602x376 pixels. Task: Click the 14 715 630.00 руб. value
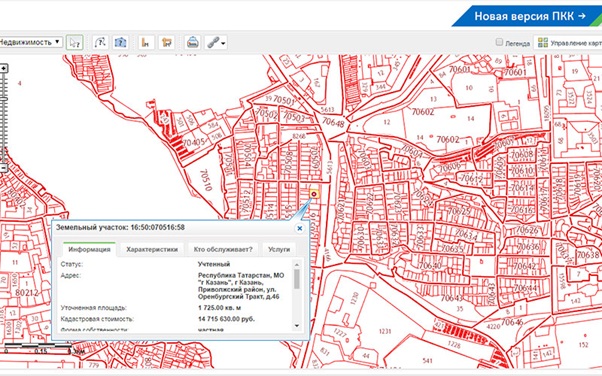pos(226,319)
